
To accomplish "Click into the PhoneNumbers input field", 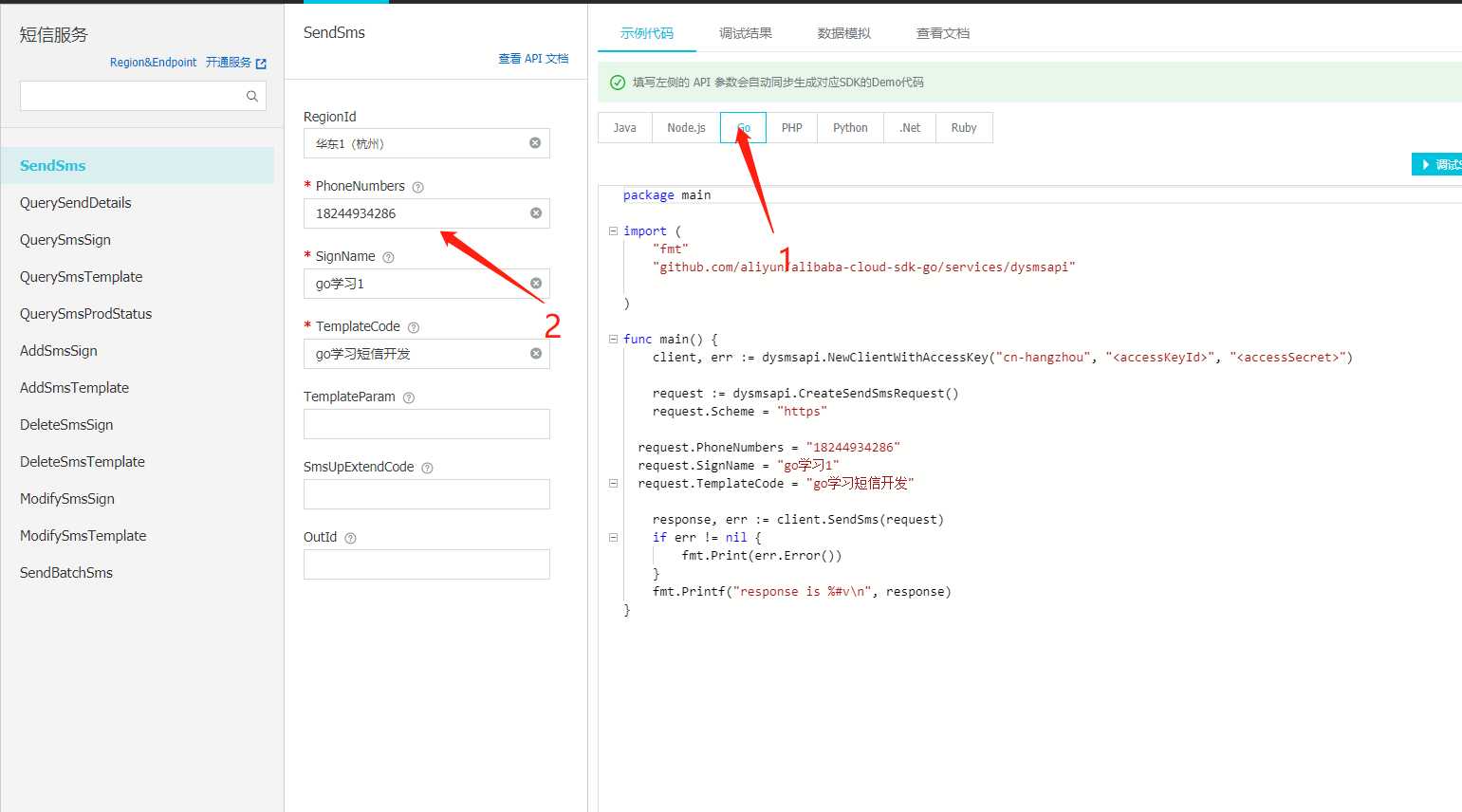I will (x=427, y=213).
